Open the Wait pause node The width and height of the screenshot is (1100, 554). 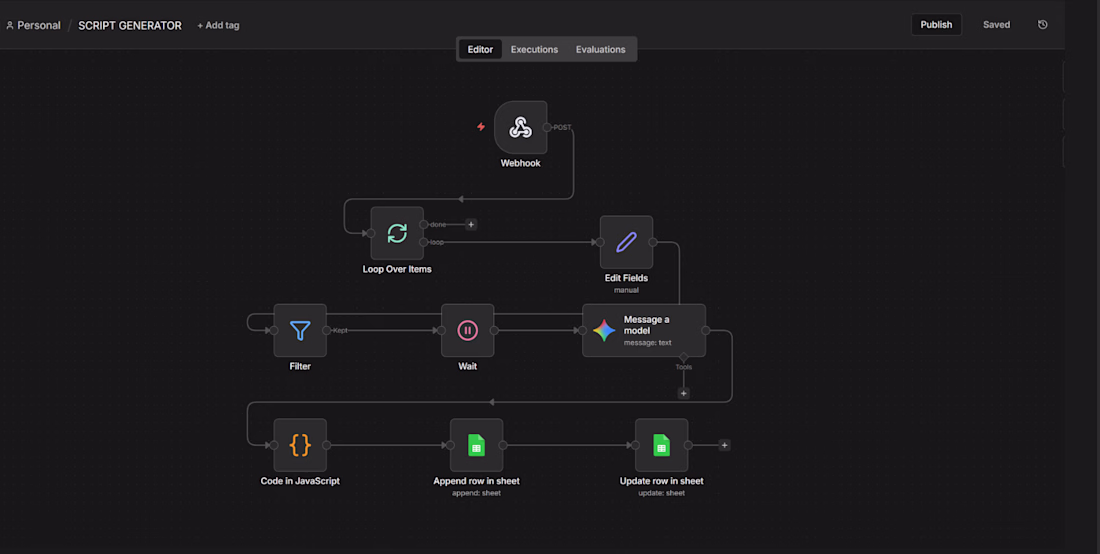[468, 330]
